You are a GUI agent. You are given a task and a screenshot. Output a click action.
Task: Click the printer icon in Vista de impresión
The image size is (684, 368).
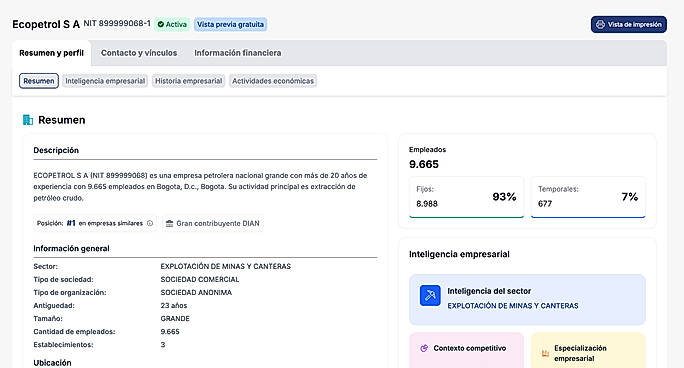click(x=600, y=24)
